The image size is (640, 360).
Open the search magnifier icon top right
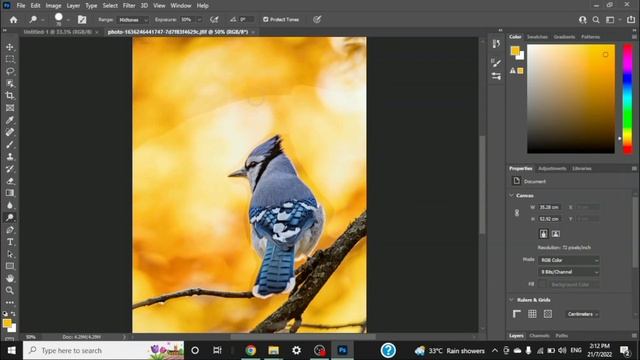(x=596, y=20)
